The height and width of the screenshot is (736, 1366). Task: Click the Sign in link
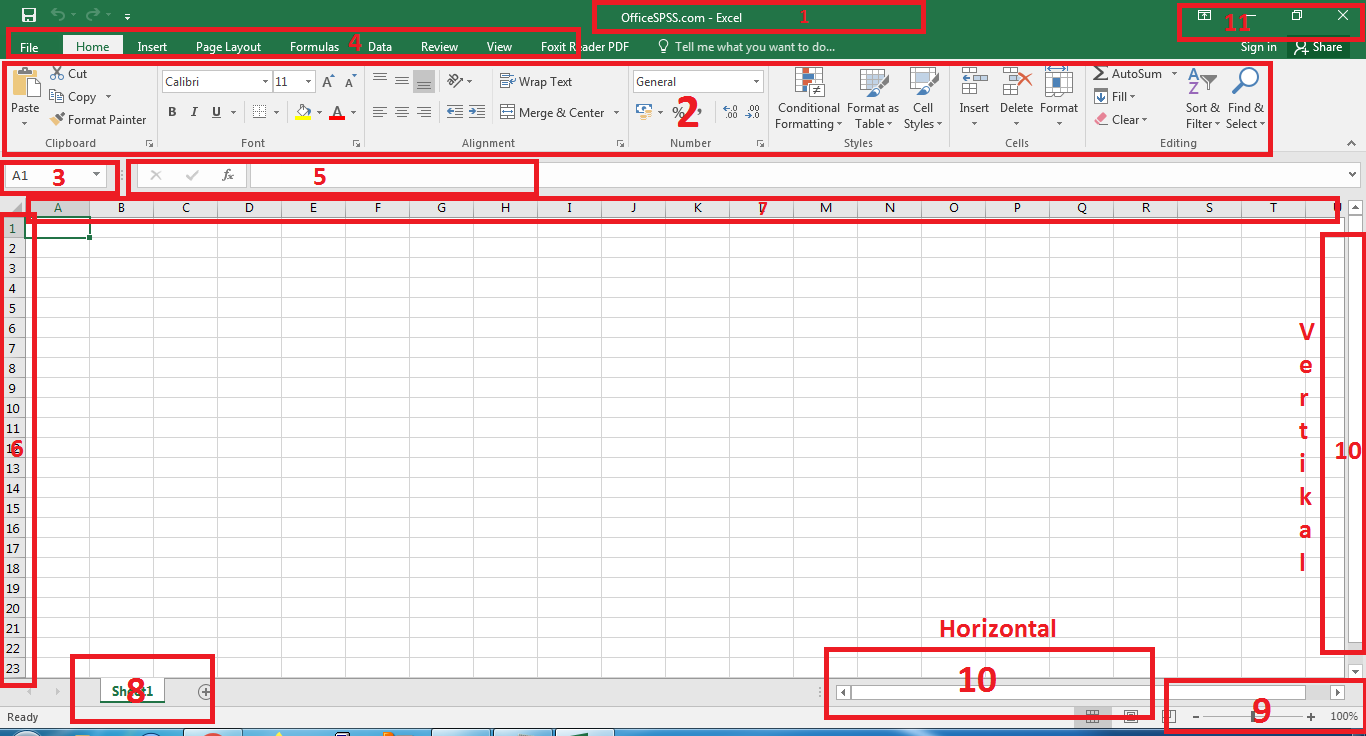1258,47
